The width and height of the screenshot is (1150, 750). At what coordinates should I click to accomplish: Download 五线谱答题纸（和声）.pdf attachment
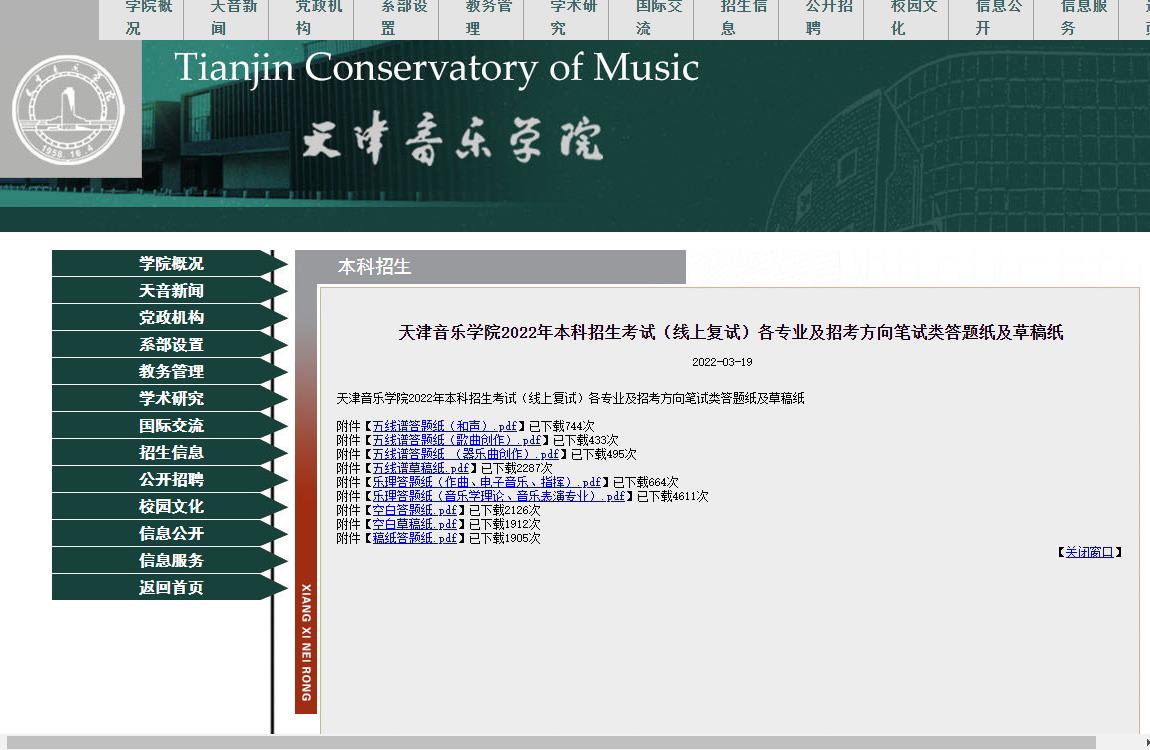pyautogui.click(x=444, y=426)
